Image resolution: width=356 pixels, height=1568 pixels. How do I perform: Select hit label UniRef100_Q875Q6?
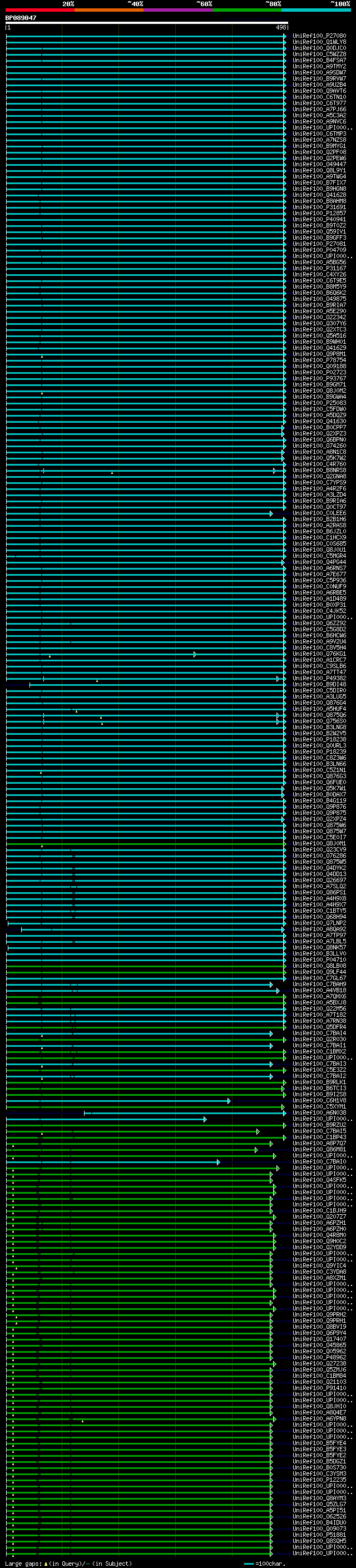[319, 715]
